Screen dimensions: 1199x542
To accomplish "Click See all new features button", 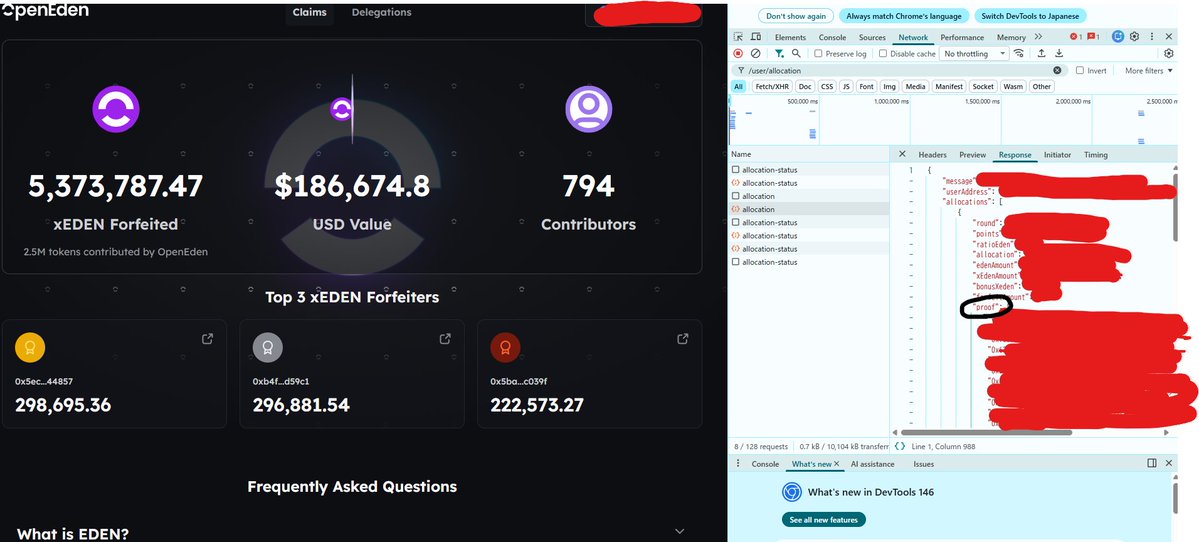I will point(824,520).
